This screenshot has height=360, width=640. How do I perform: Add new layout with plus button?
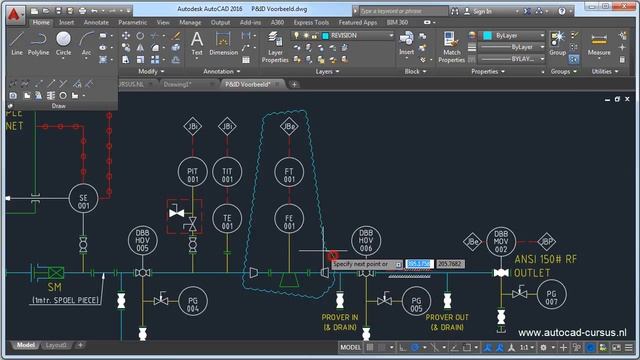80,345
